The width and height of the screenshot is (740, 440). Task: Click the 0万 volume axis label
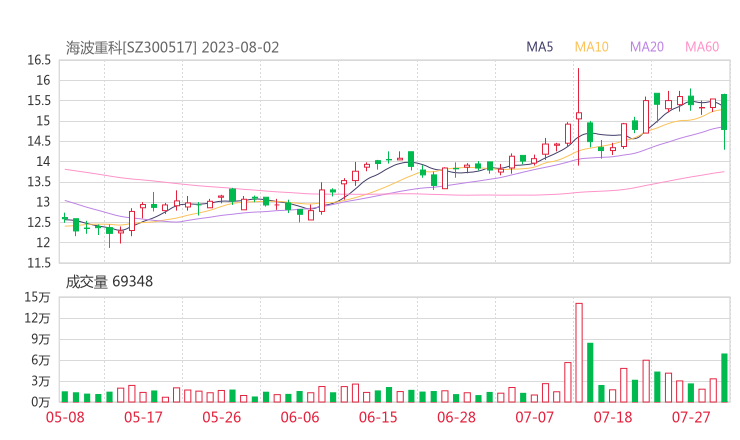point(41,402)
